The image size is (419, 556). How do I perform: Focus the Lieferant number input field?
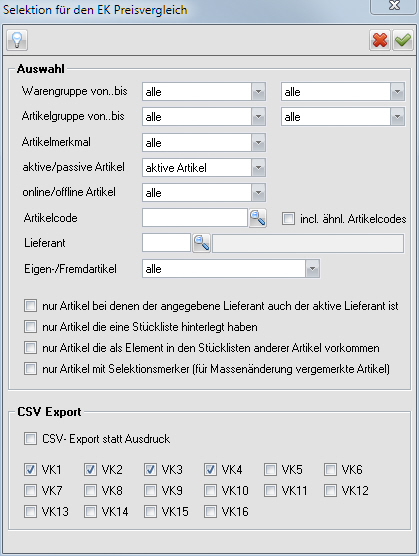coord(166,243)
